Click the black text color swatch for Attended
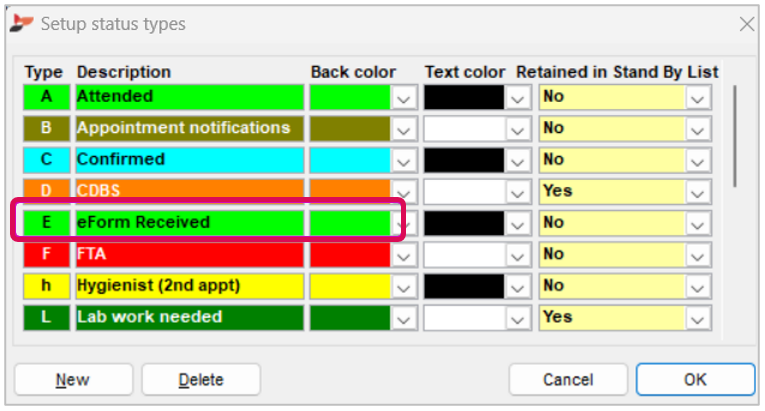Image resolution: width=765 pixels, height=411 pixels. pos(464,97)
